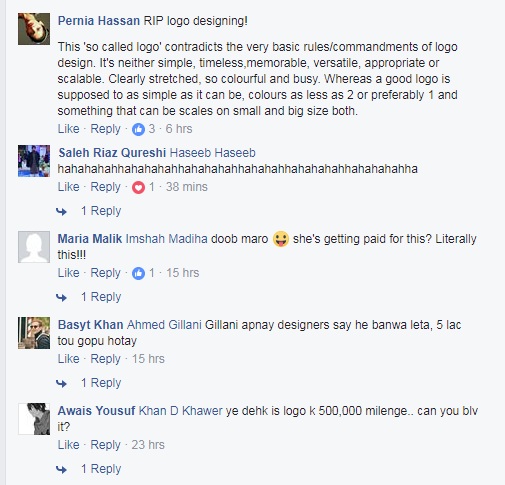Open tagged profile Ahmed Gillani
The image size is (505, 485).
164,325
